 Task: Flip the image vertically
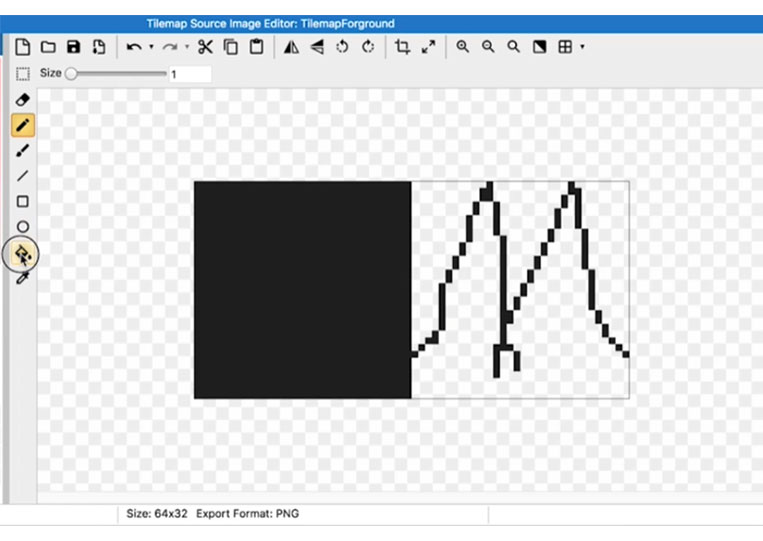pyautogui.click(x=317, y=47)
